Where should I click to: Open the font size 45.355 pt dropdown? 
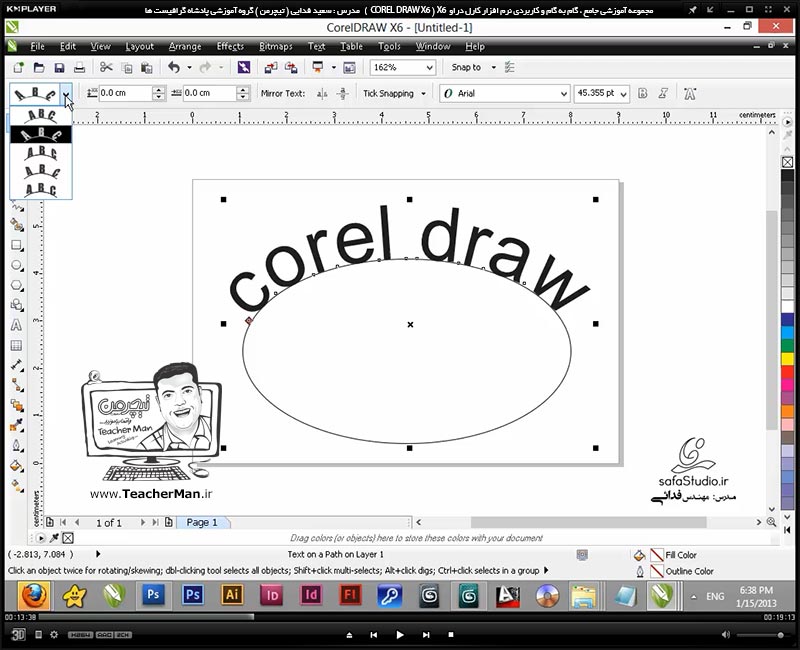point(623,93)
